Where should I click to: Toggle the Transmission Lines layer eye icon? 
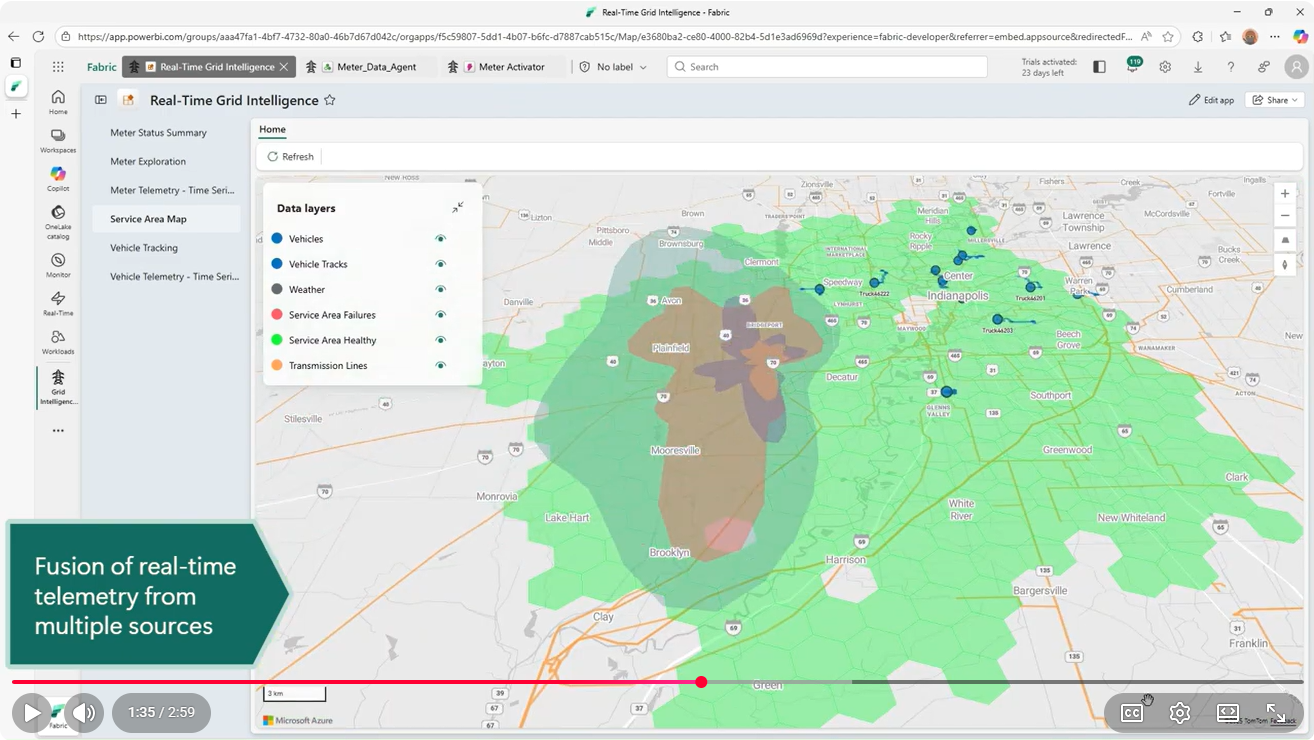(440, 365)
